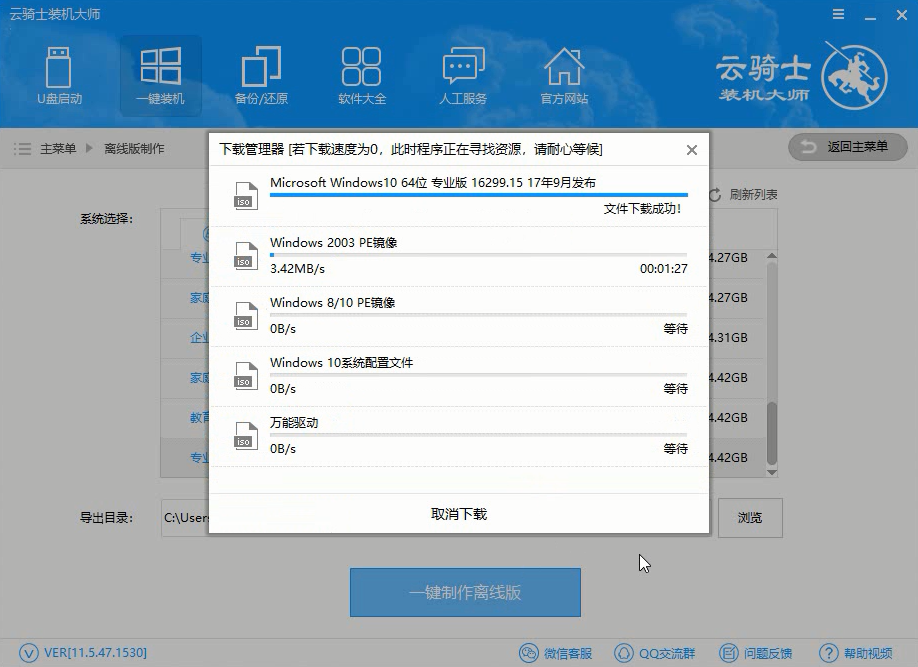Click the 3.42MB/s download speed

click(x=297, y=269)
